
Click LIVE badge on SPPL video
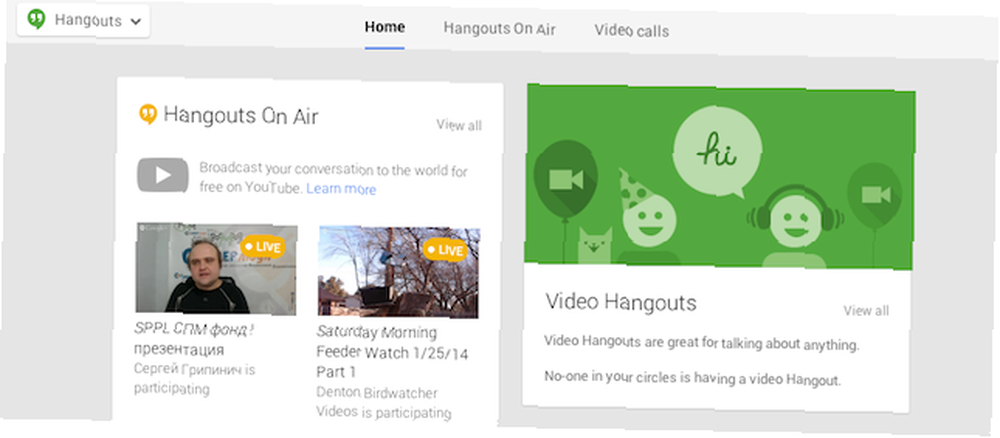[x=262, y=247]
